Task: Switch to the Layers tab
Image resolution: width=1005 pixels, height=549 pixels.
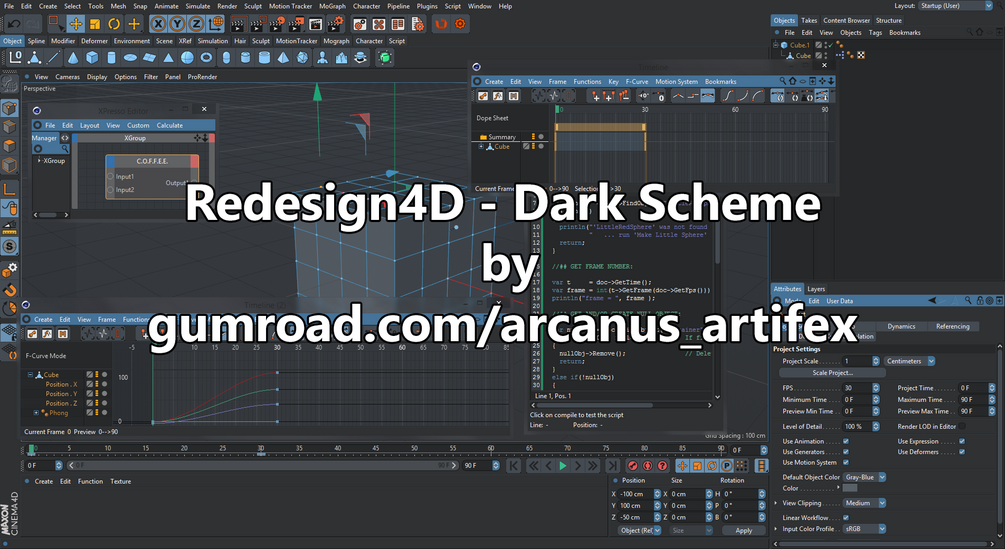Action: click(816, 289)
